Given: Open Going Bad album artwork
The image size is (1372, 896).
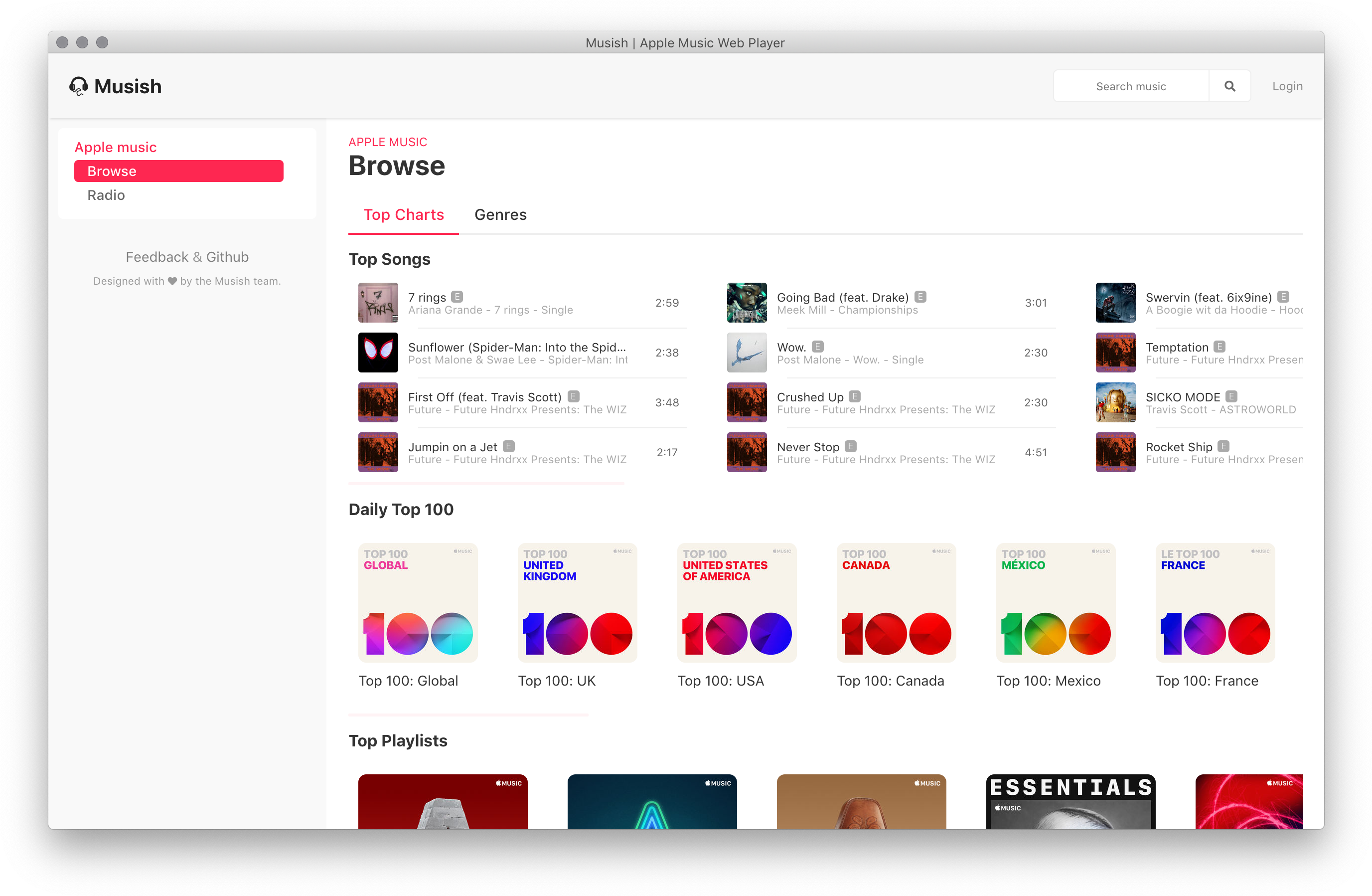Looking at the screenshot, I should point(747,303).
